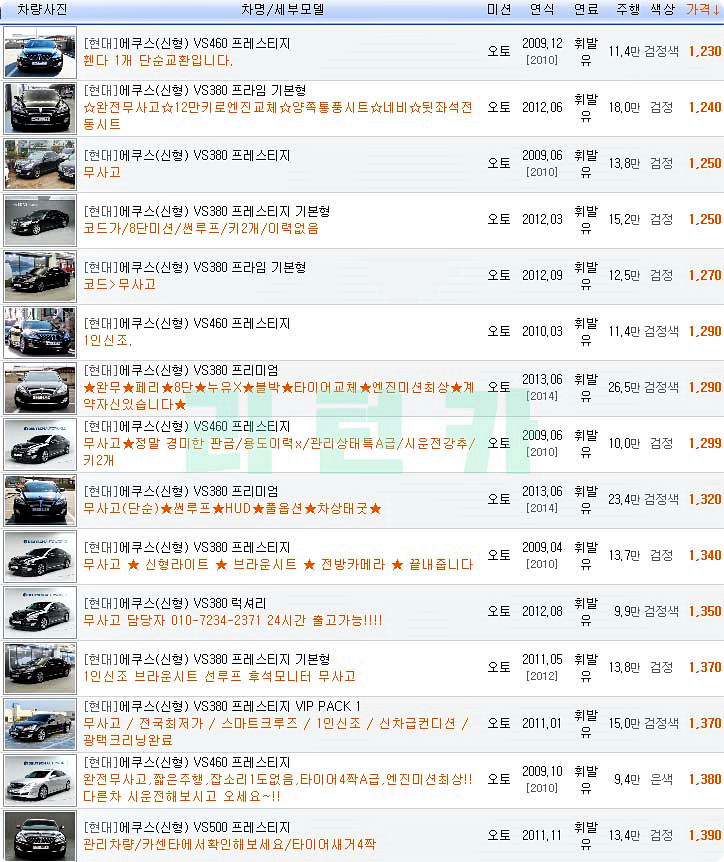Click the 차명/세부모델 column header
Screen dimensions: 724x862
click(x=283, y=9)
